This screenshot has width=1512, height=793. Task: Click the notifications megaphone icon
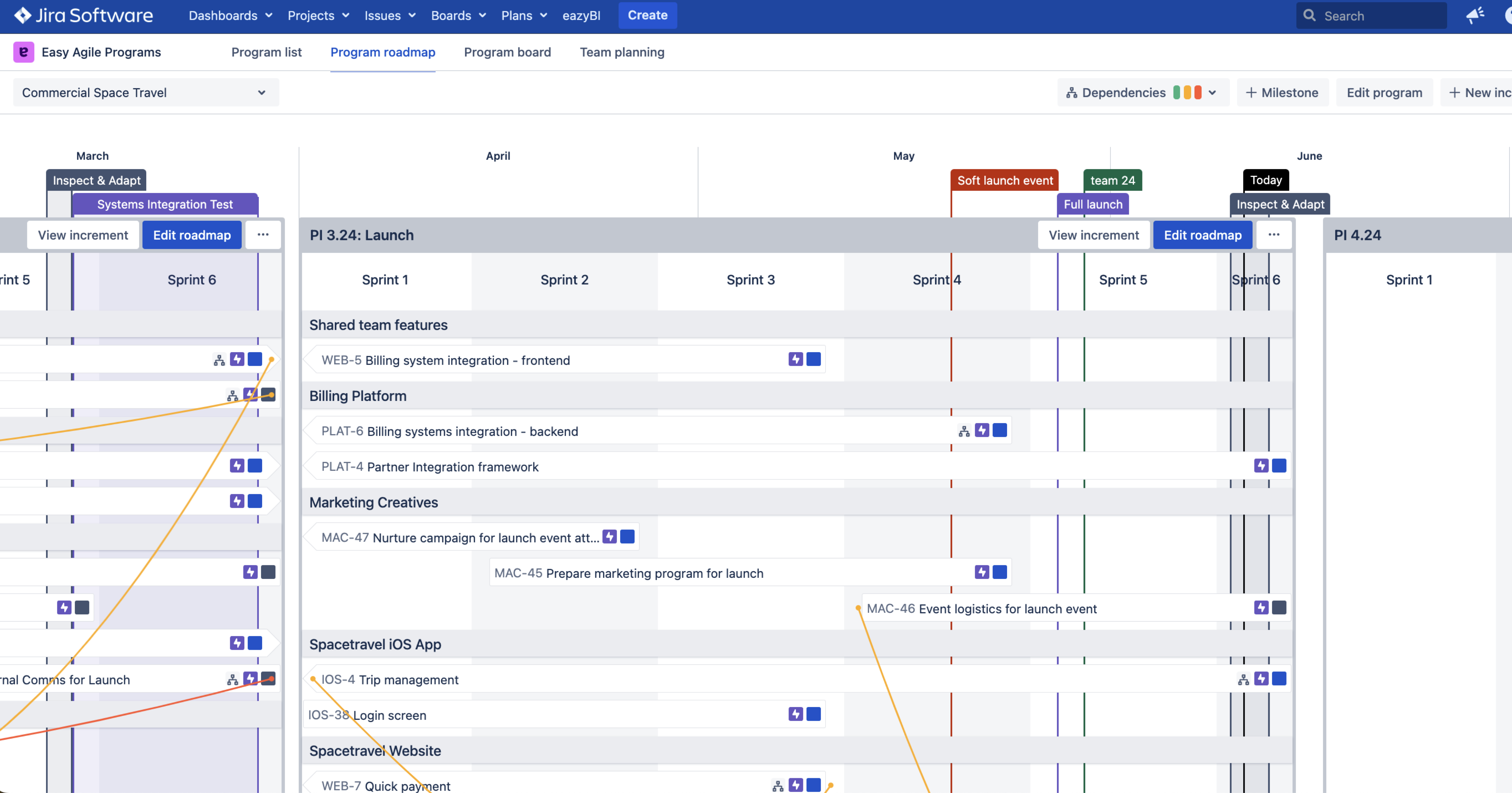(x=1475, y=15)
